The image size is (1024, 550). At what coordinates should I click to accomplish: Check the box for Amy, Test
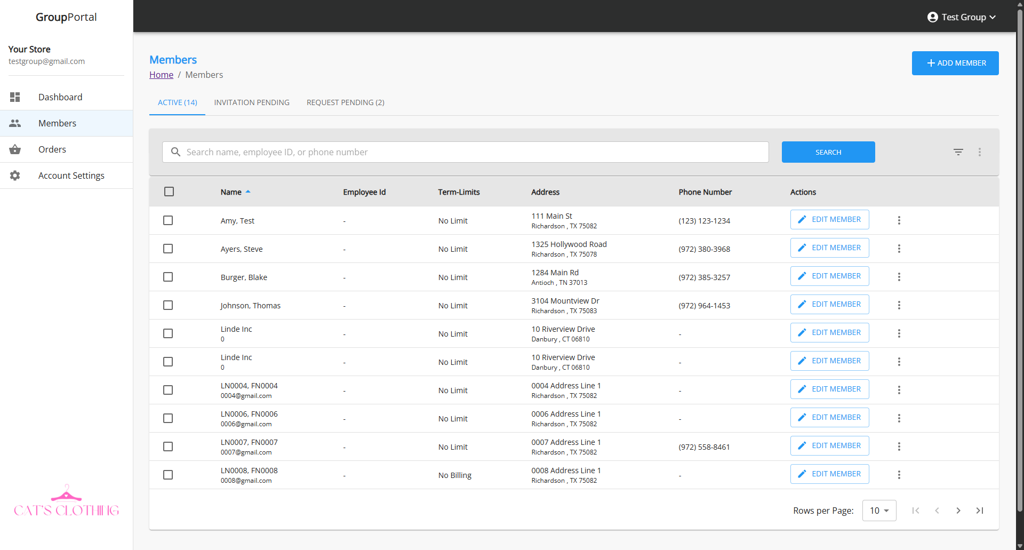[168, 221]
